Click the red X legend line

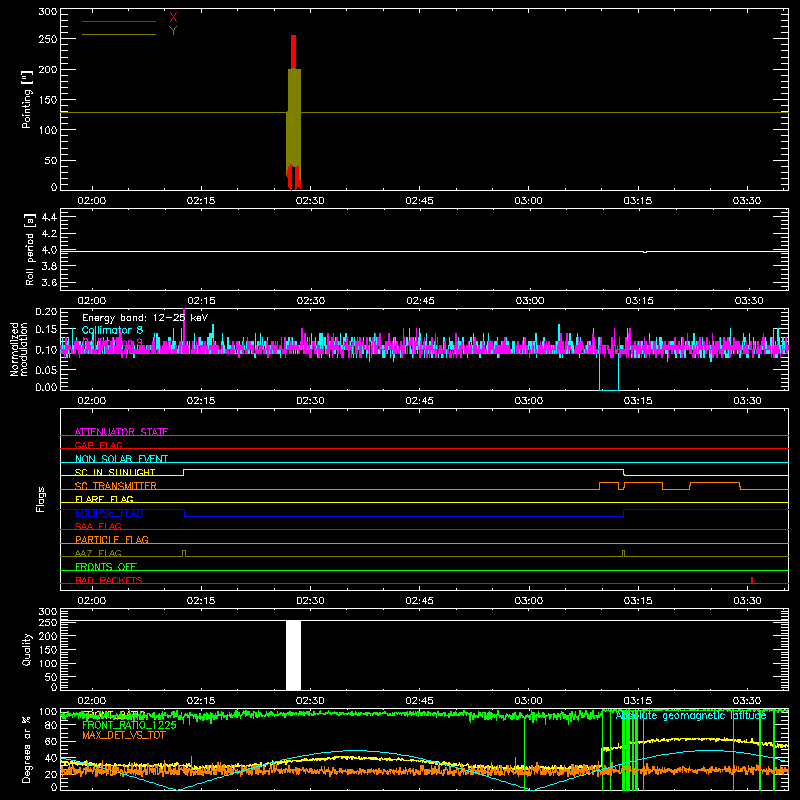119,21
